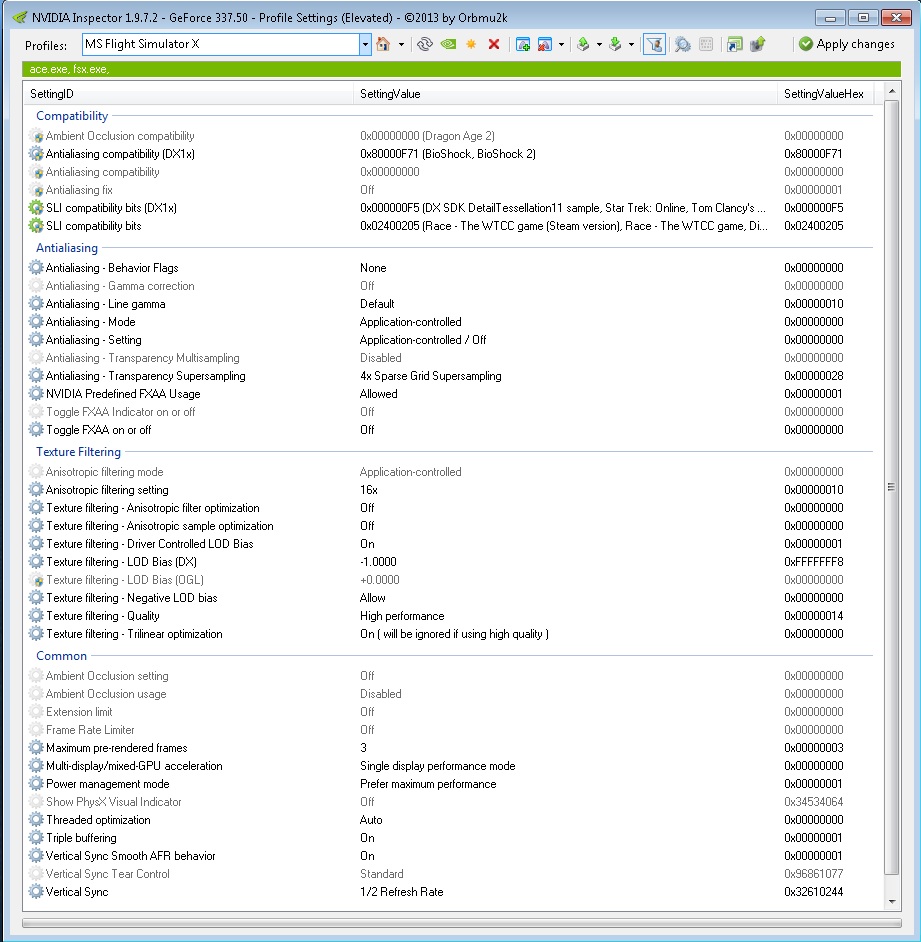Create a new profile with the sun icon
This screenshot has width=921, height=942.
(x=471, y=44)
